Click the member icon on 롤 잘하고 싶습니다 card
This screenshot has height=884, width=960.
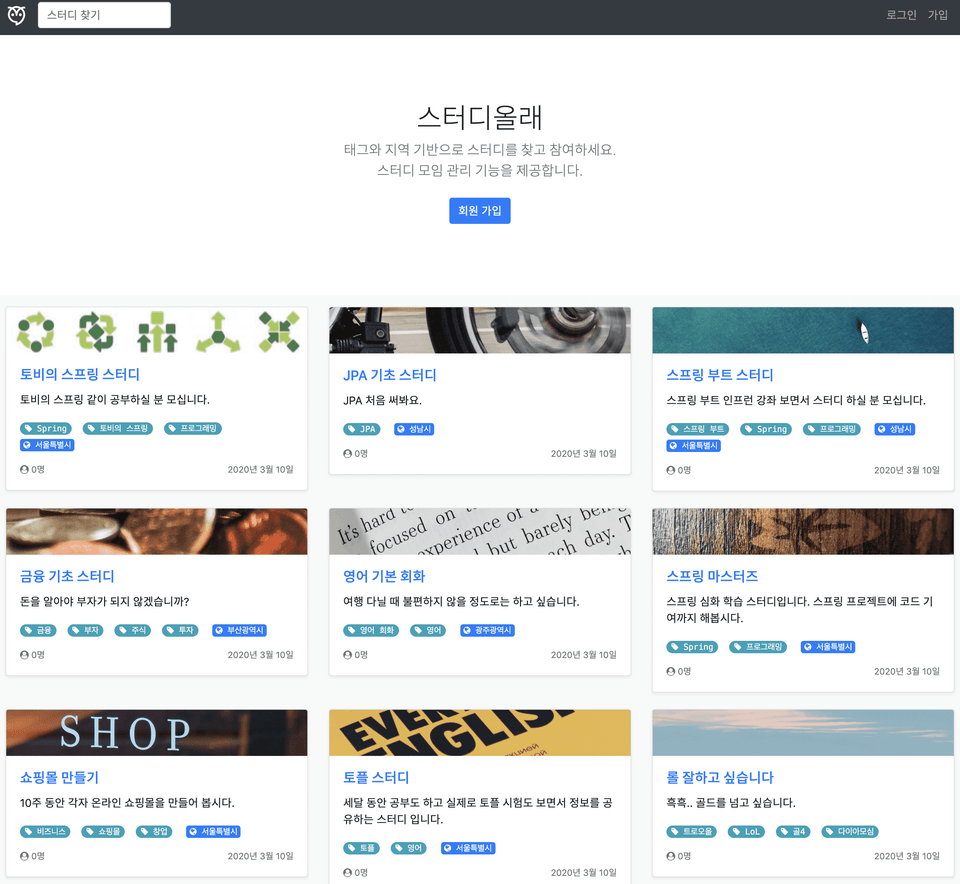[x=671, y=856]
